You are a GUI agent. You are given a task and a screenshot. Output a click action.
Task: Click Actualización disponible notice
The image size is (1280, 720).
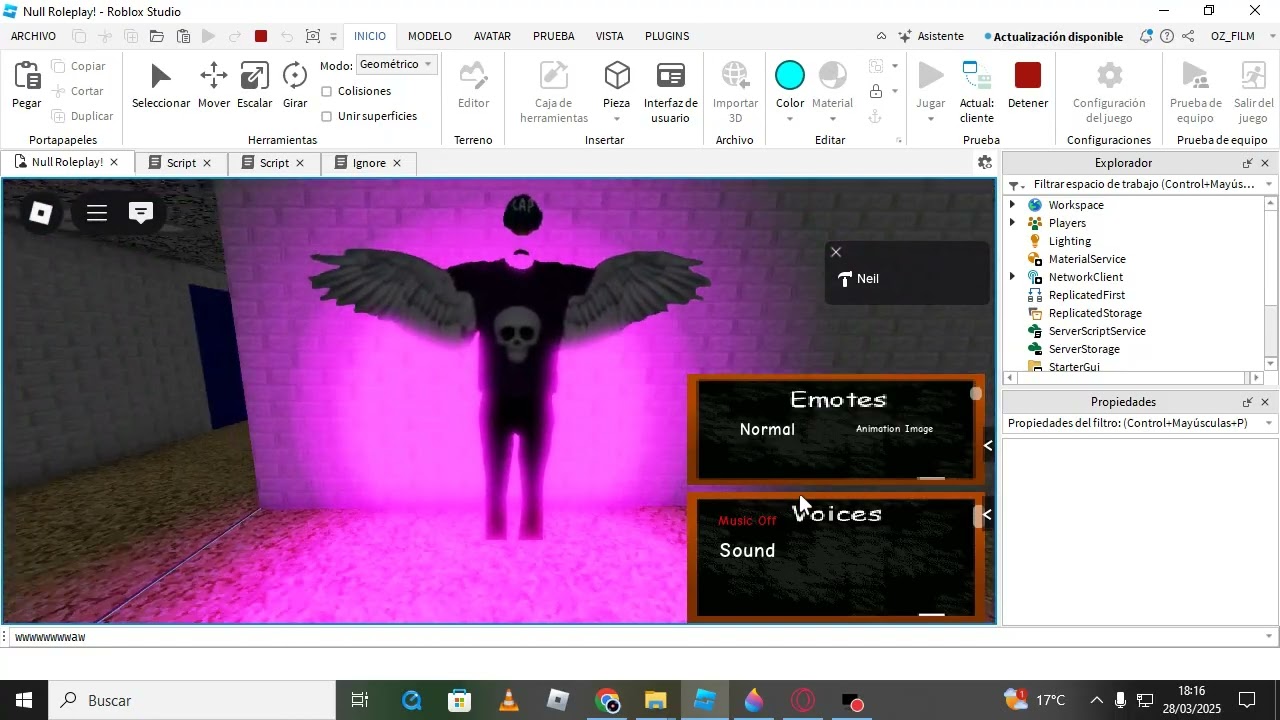point(1054,36)
